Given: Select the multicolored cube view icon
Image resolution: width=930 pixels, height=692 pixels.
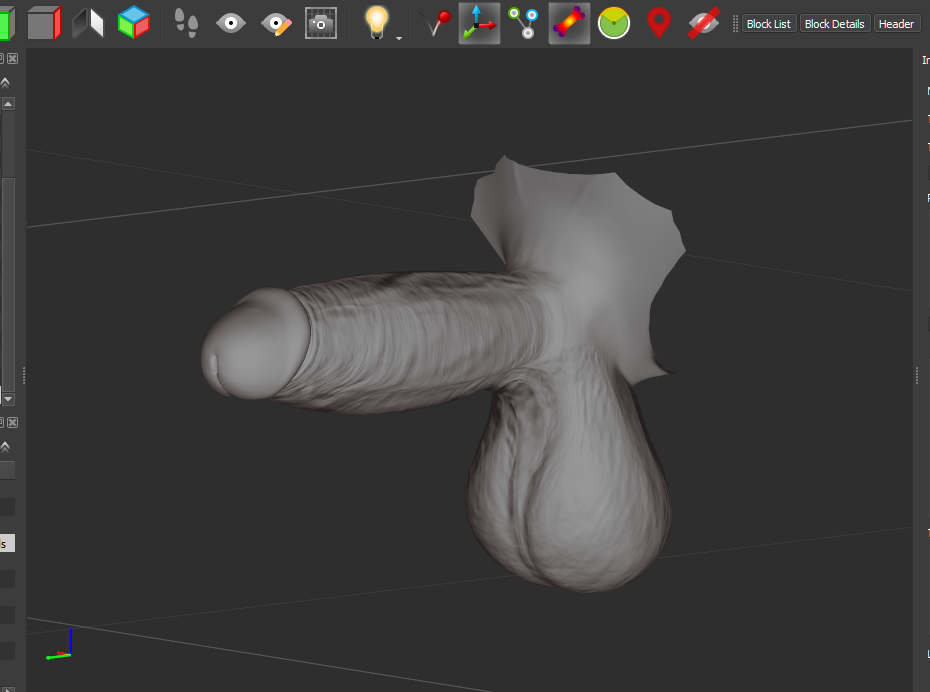Looking at the screenshot, I should [x=134, y=23].
